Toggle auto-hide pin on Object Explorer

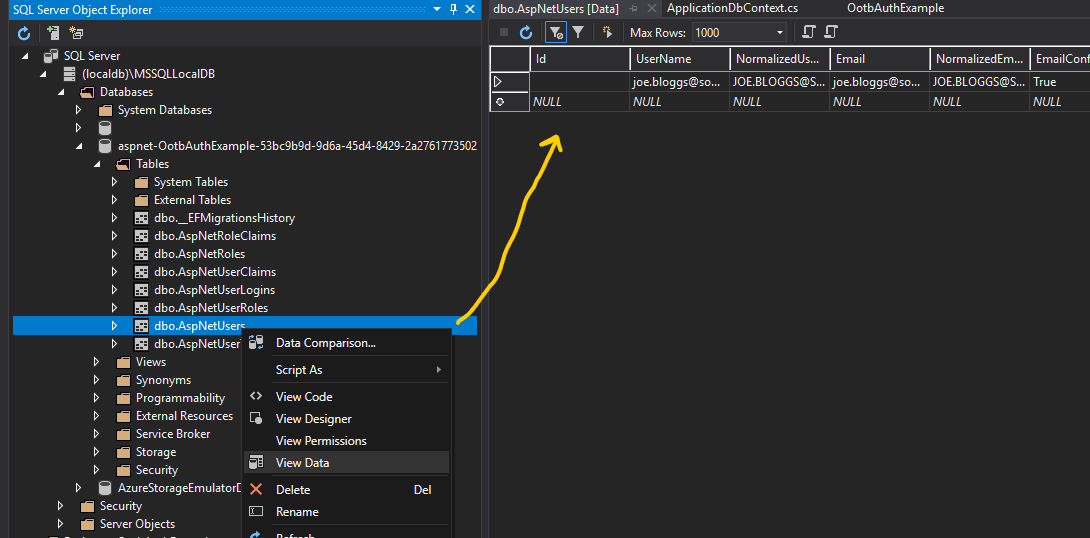pyautogui.click(x=453, y=9)
